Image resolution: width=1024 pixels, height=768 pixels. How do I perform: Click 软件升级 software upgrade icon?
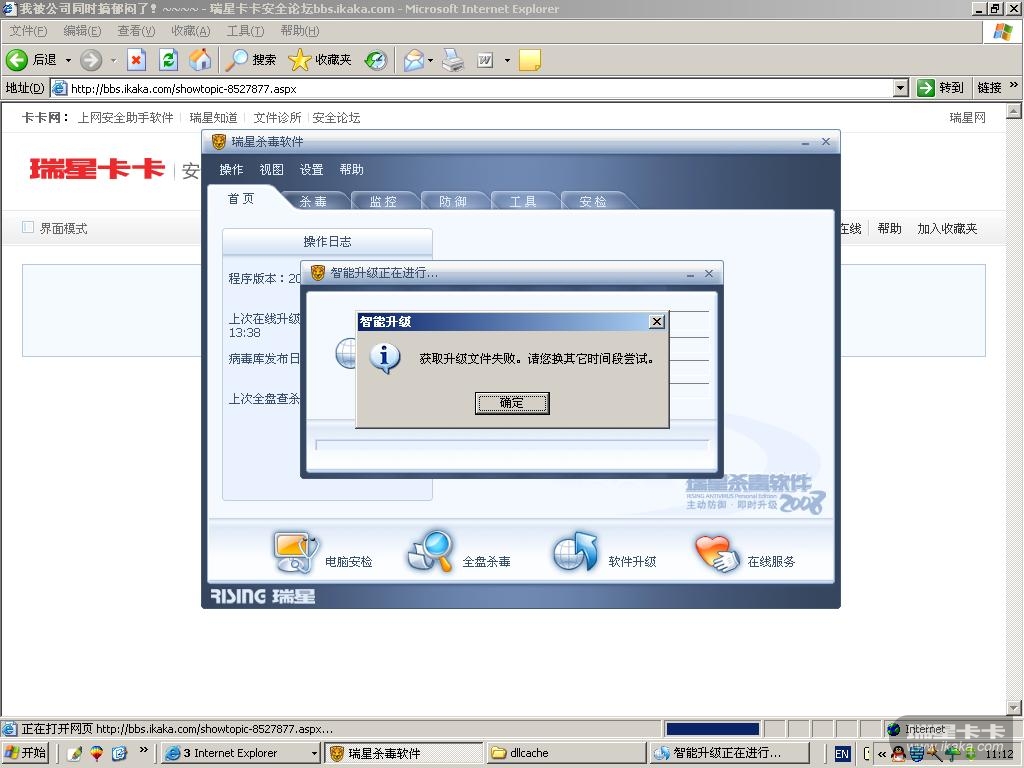click(x=575, y=552)
